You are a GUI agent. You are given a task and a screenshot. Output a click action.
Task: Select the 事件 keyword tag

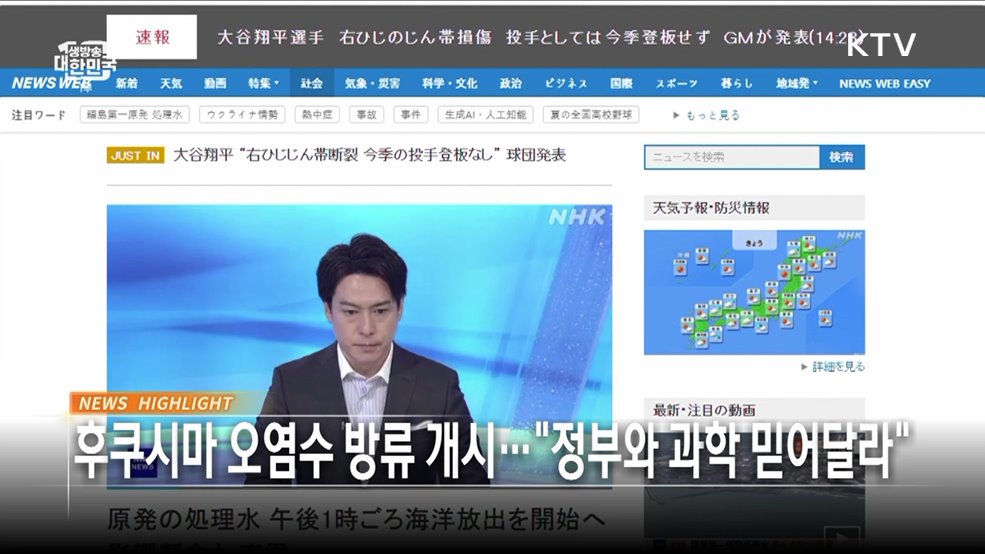(x=410, y=115)
